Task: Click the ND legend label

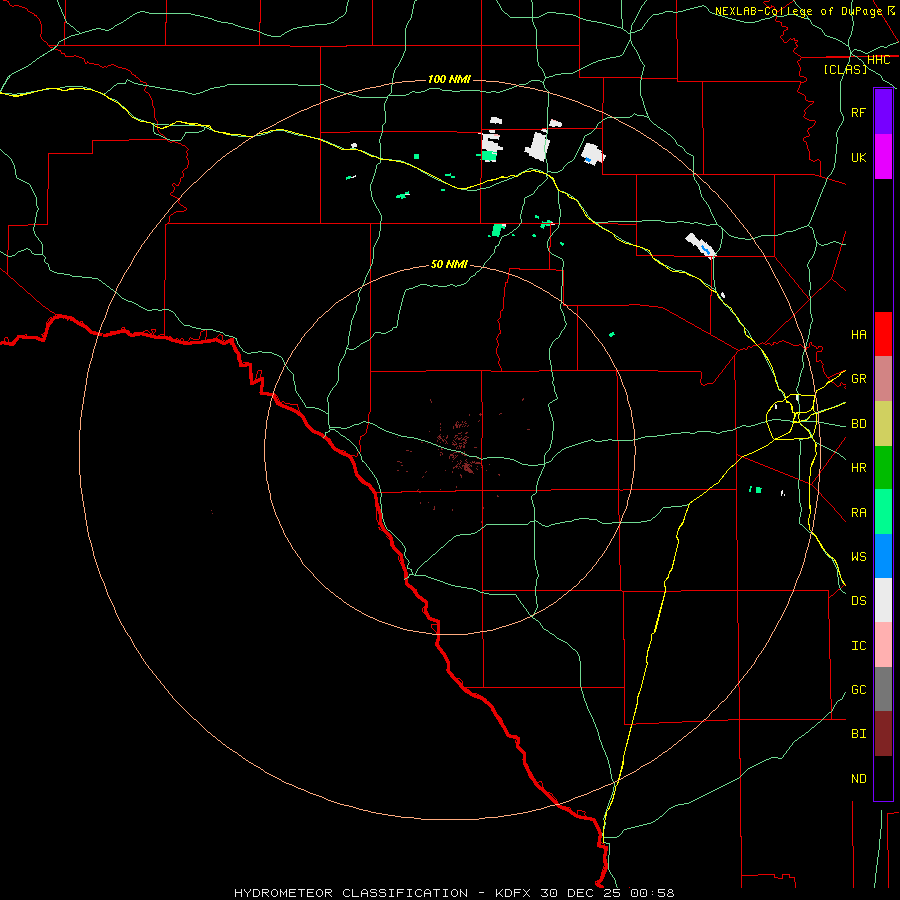Action: [859, 779]
